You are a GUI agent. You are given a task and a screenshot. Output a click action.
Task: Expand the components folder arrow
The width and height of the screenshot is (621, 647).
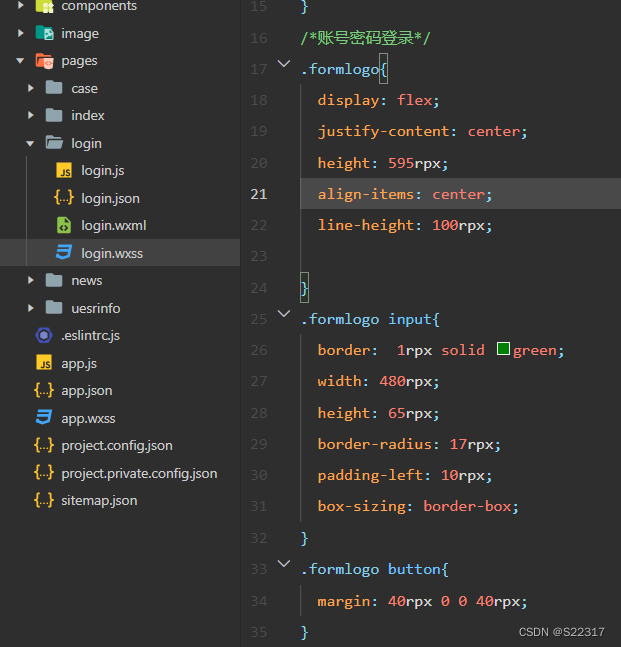[21, 5]
